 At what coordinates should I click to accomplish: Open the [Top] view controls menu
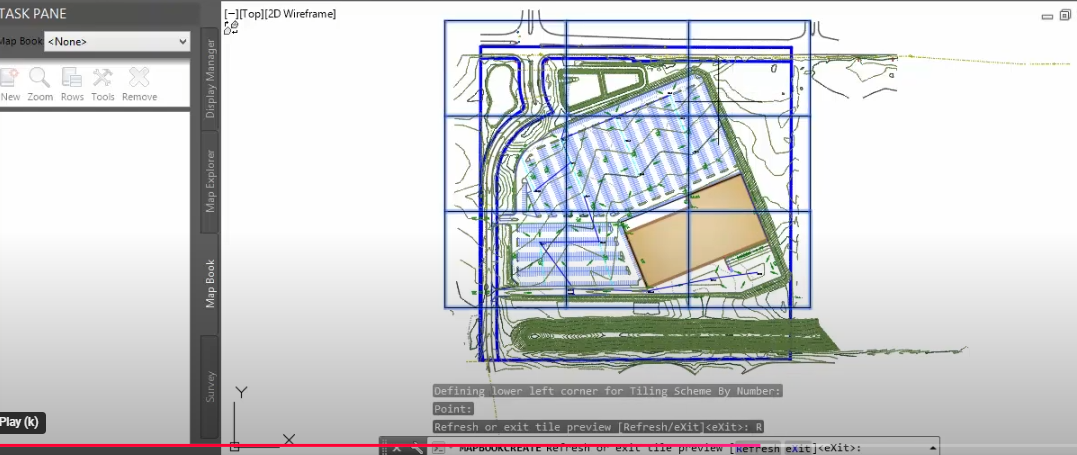click(x=251, y=14)
